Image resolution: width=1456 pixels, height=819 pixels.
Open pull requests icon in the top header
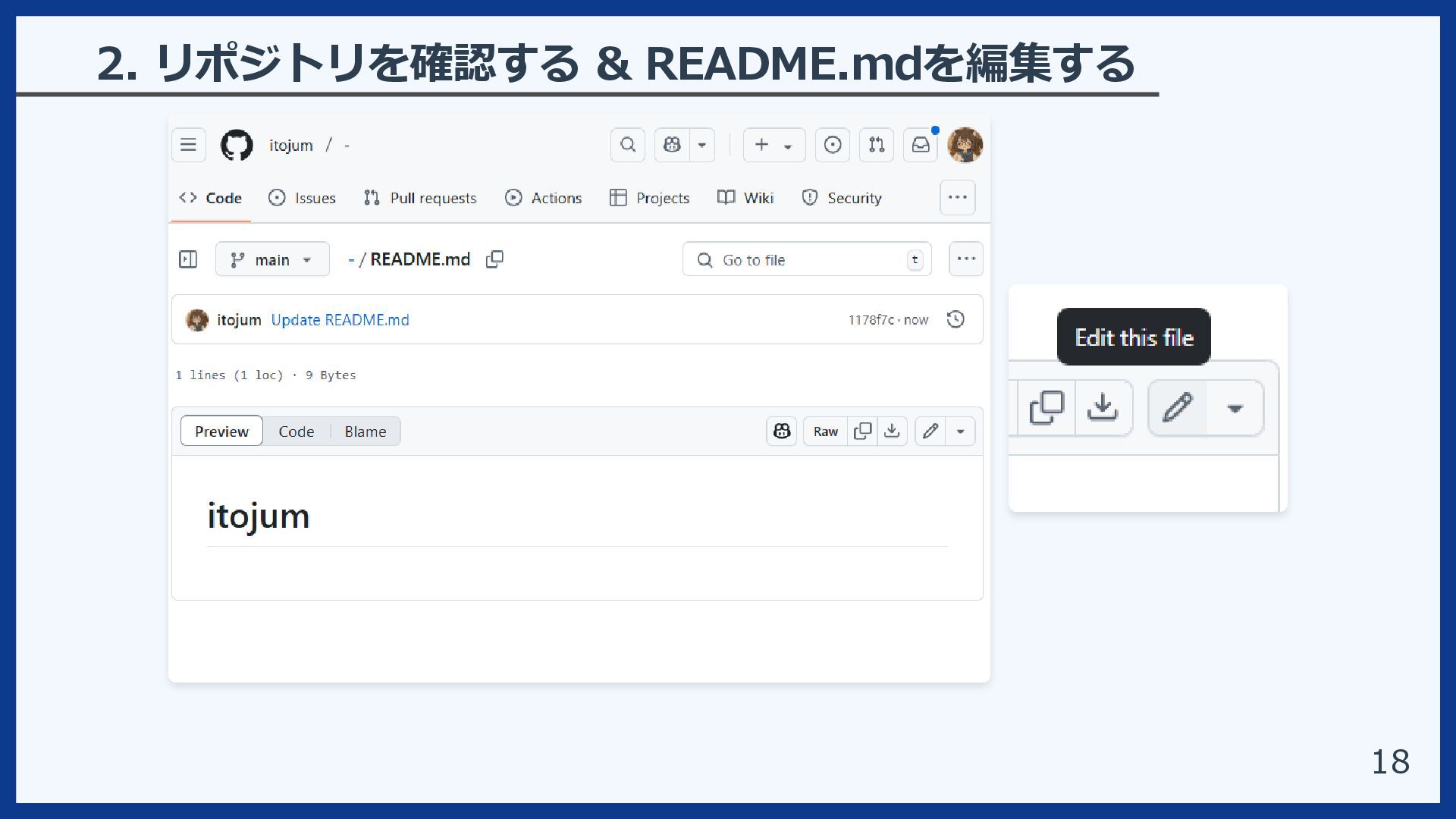[877, 145]
